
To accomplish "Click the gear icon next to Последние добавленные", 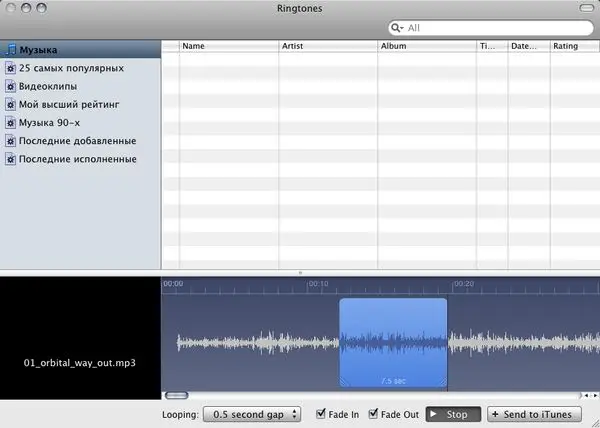I will 10,141.
